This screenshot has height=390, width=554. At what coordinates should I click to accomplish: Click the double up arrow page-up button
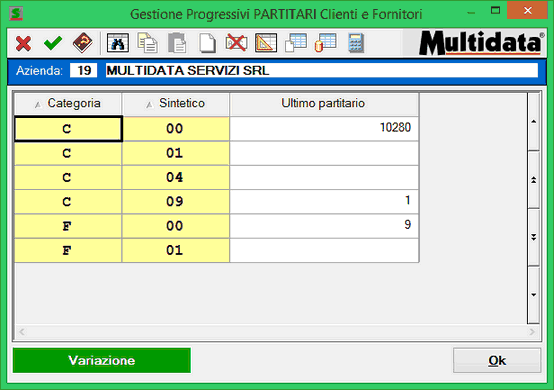pos(534,180)
